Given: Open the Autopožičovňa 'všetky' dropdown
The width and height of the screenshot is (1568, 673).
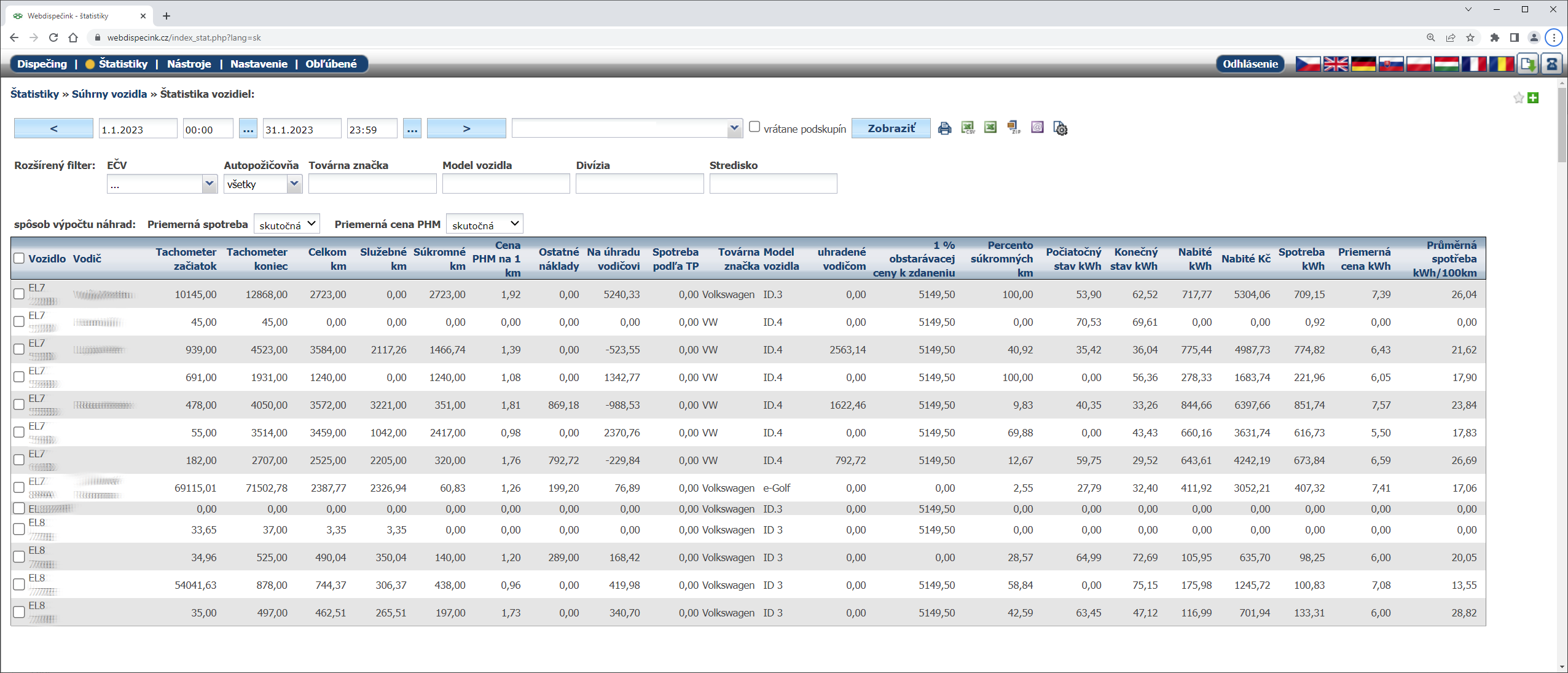Looking at the screenshot, I should (x=262, y=184).
